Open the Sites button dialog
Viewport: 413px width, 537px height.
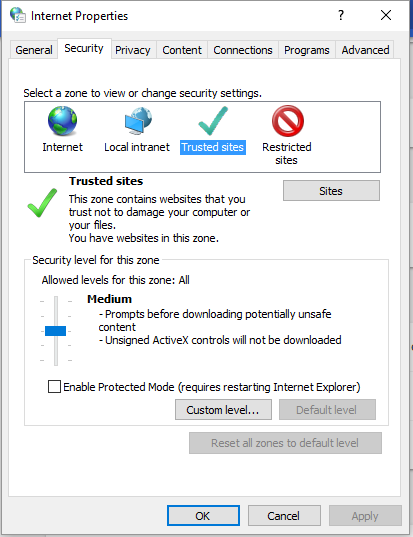[x=331, y=191]
